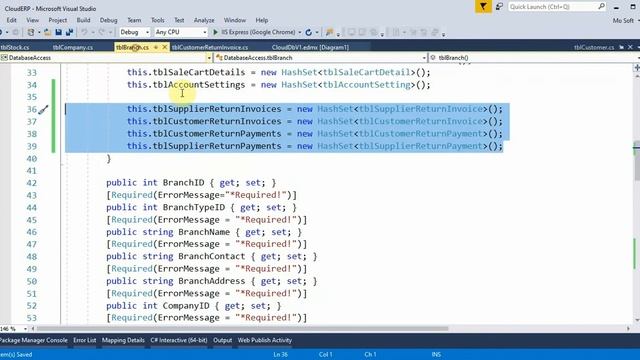This screenshot has width=640, height=360.
Task: Click the horizontal scrollbar thumb
Action: (x=242, y=329)
